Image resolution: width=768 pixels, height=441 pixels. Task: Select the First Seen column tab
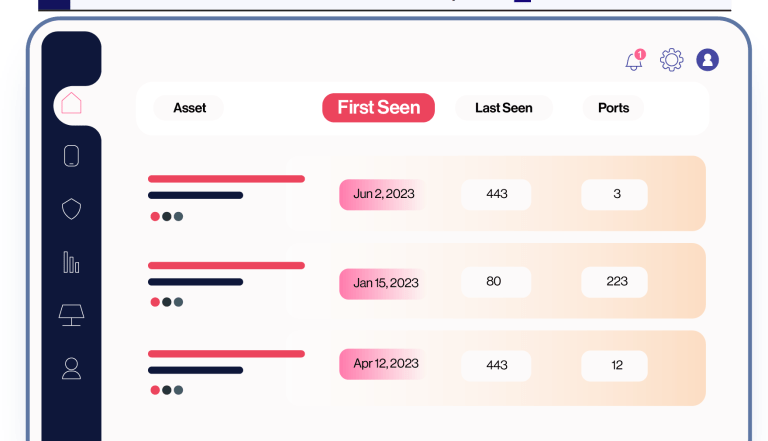tap(378, 108)
